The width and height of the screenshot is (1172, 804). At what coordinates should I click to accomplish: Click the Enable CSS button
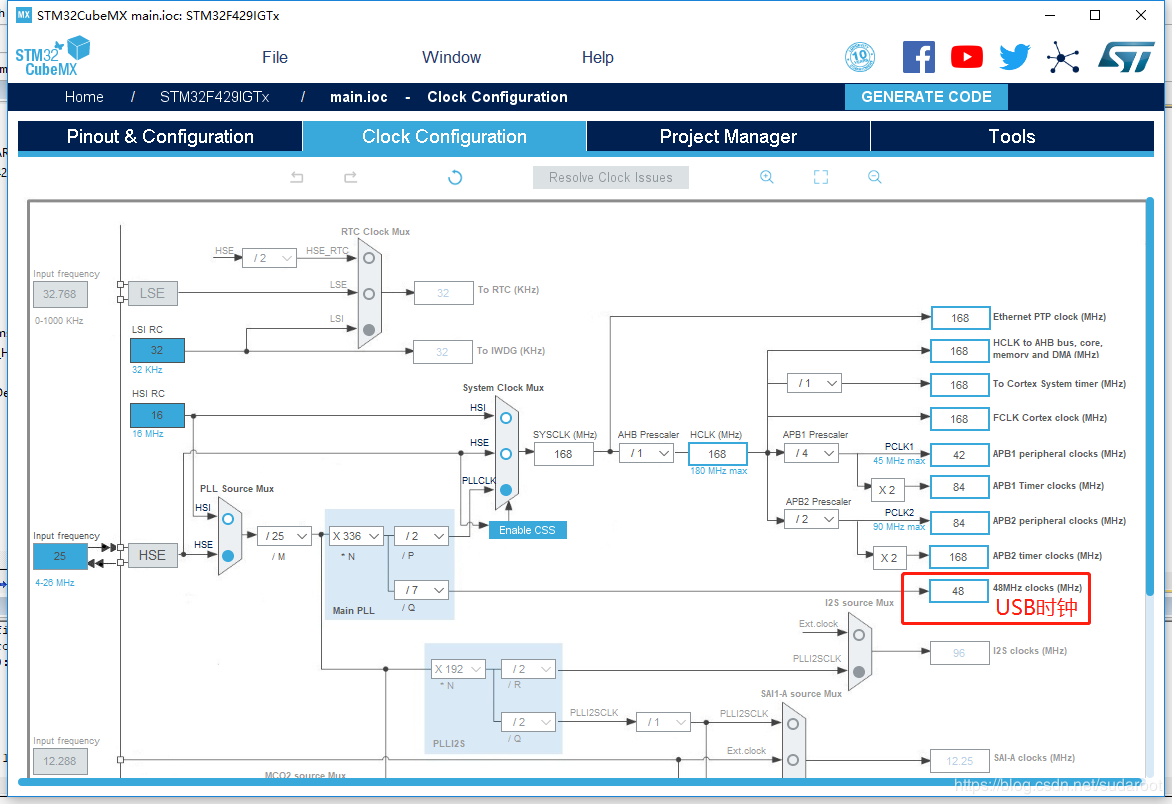(x=527, y=530)
